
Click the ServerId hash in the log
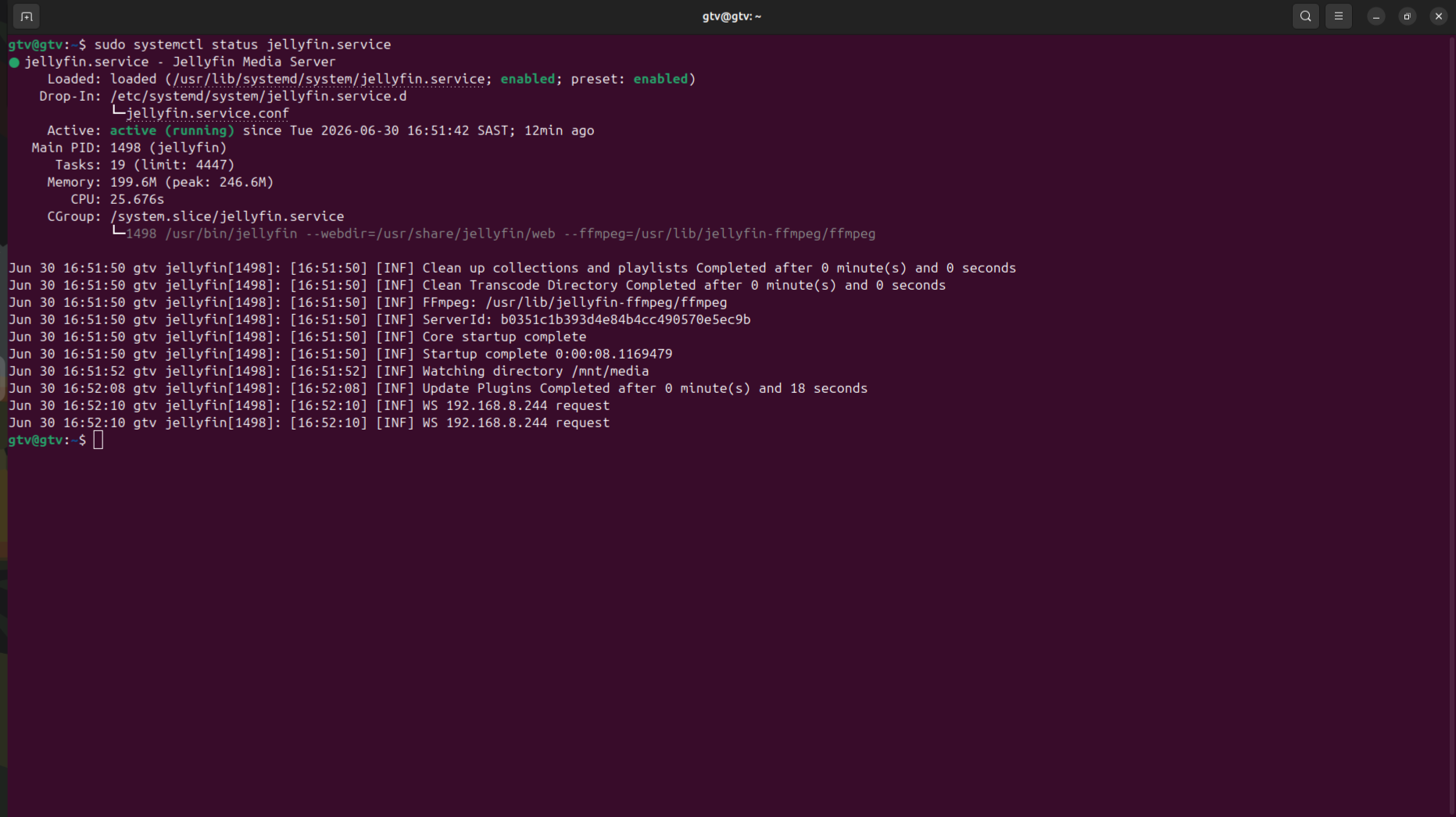click(625, 319)
